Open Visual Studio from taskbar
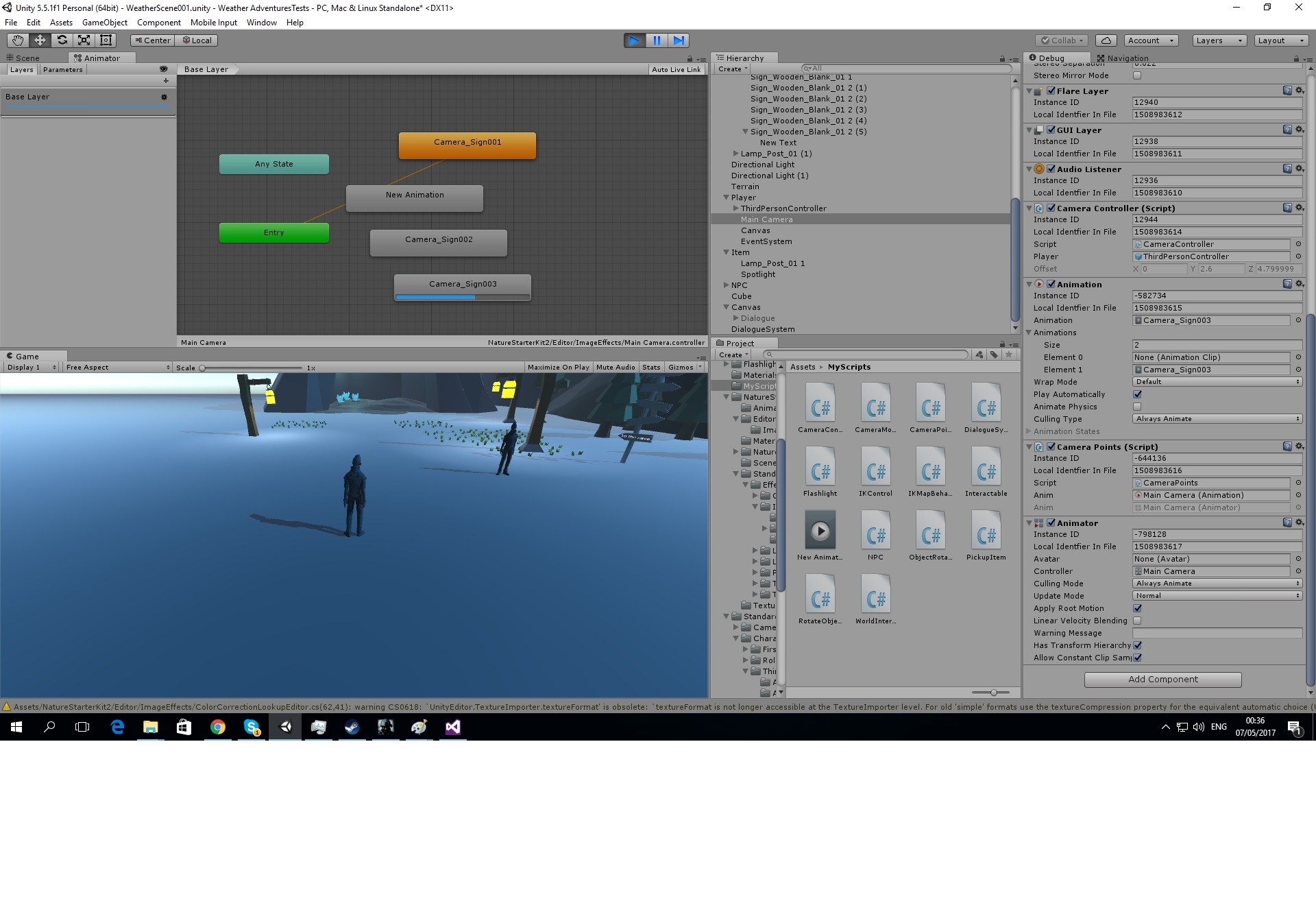Image resolution: width=1316 pixels, height=923 pixels. click(453, 727)
